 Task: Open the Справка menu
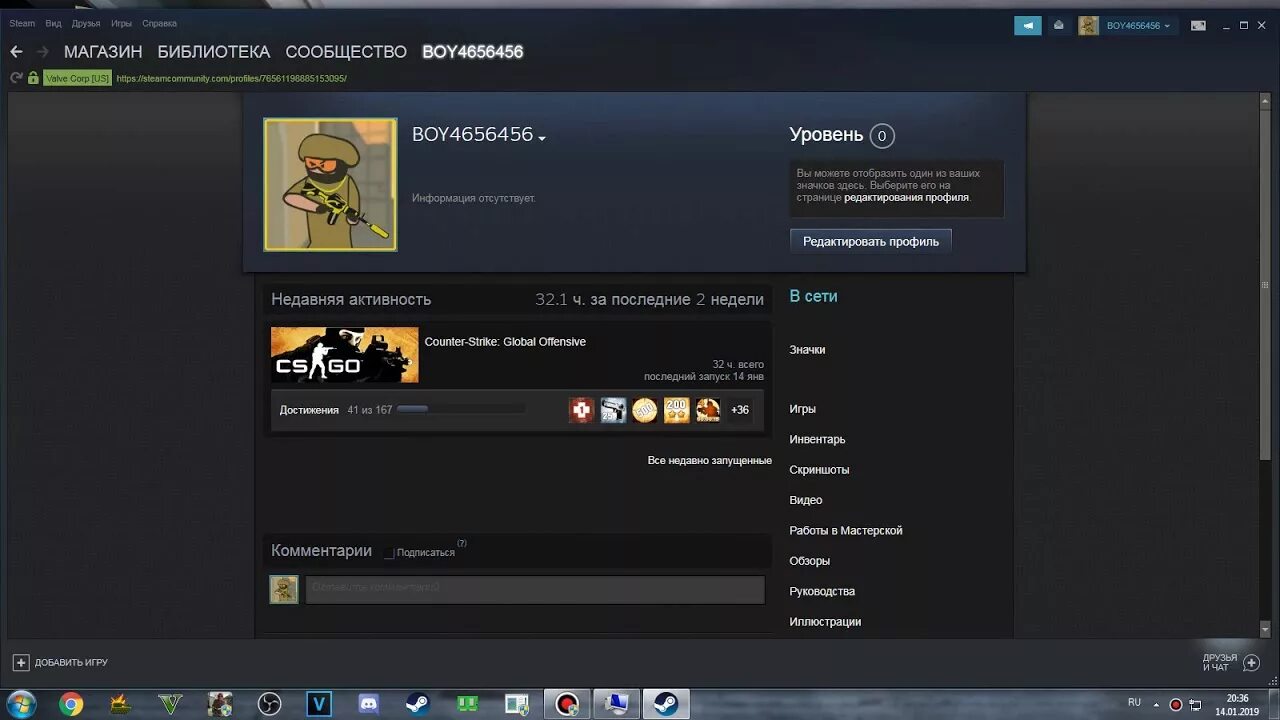click(159, 23)
